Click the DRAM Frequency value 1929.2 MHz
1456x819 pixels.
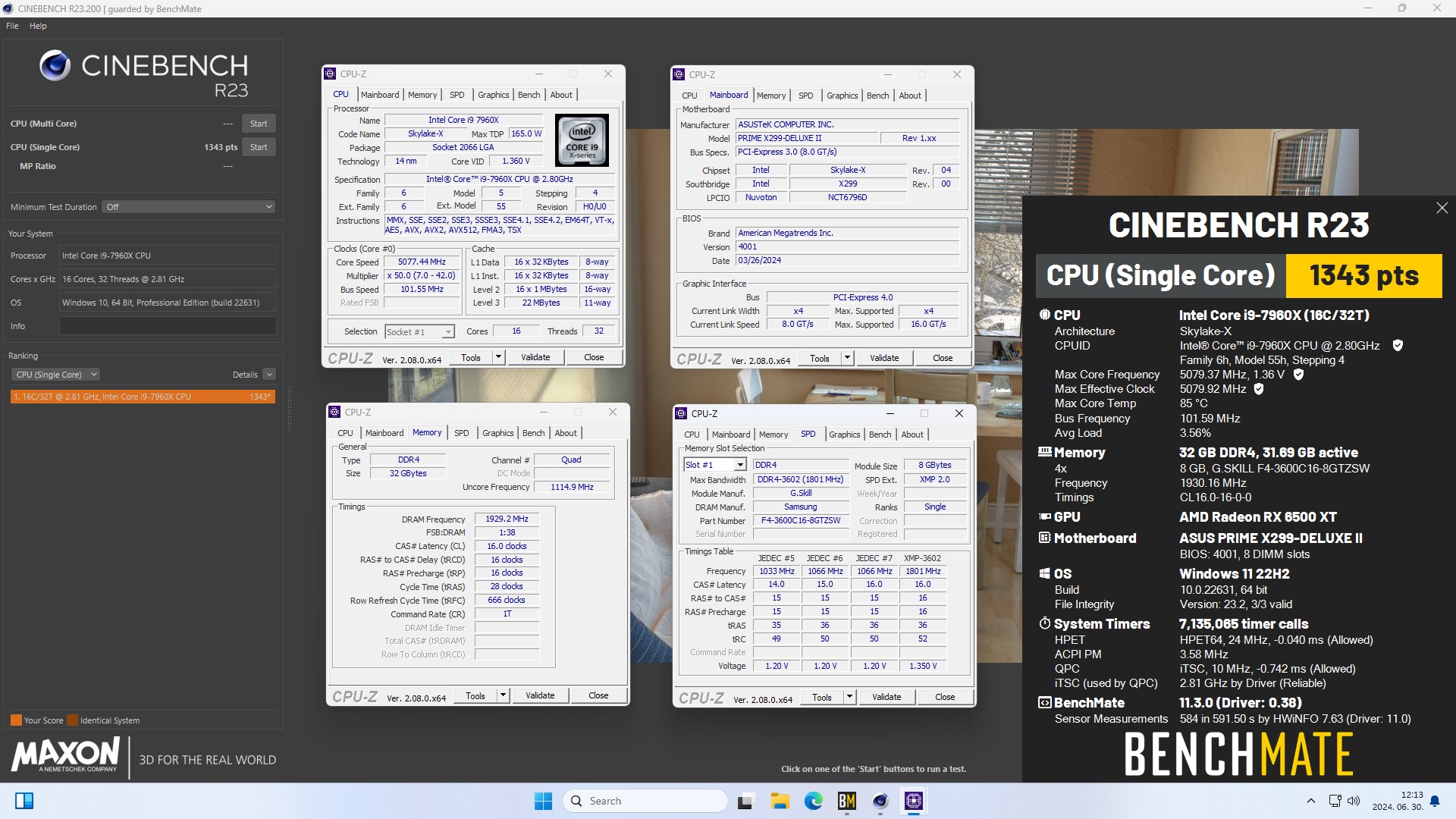pyautogui.click(x=507, y=519)
